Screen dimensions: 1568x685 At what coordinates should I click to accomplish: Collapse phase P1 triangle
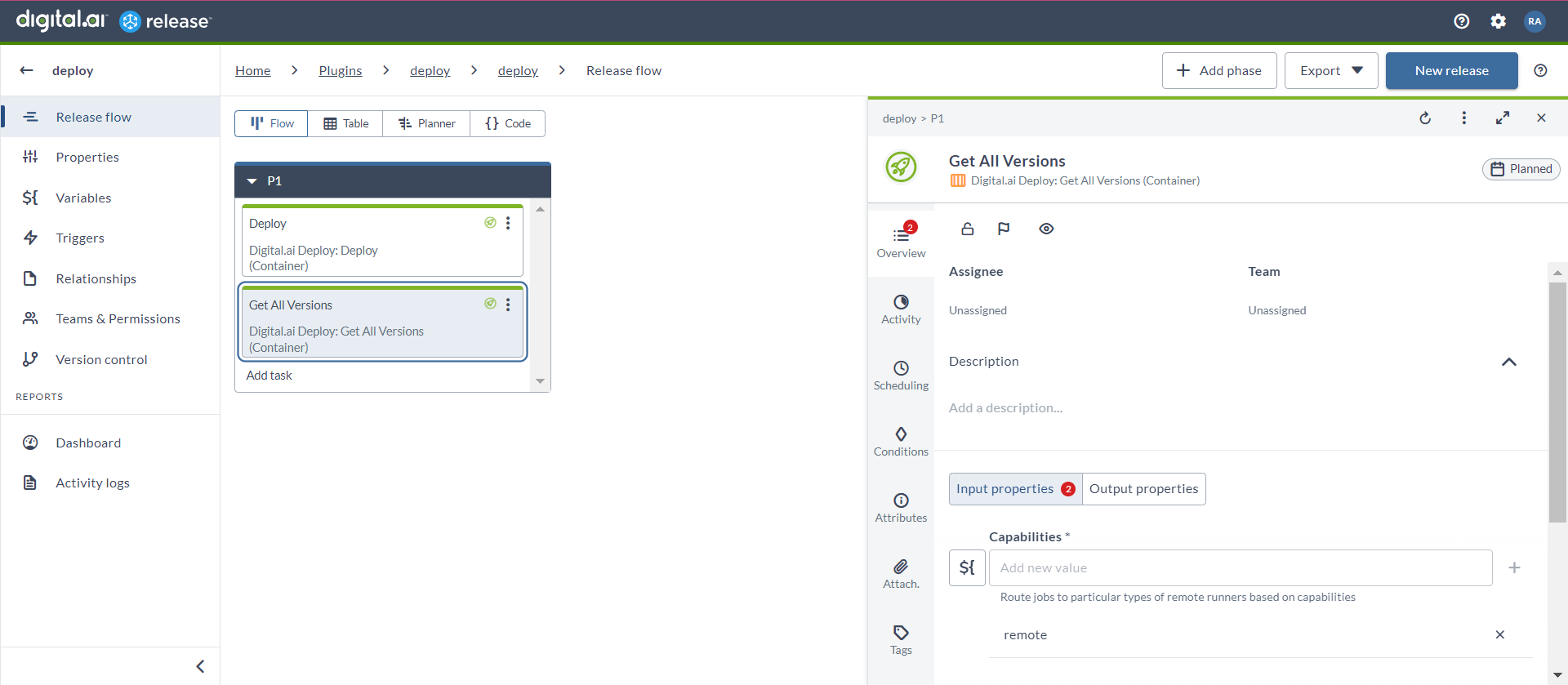pos(252,181)
